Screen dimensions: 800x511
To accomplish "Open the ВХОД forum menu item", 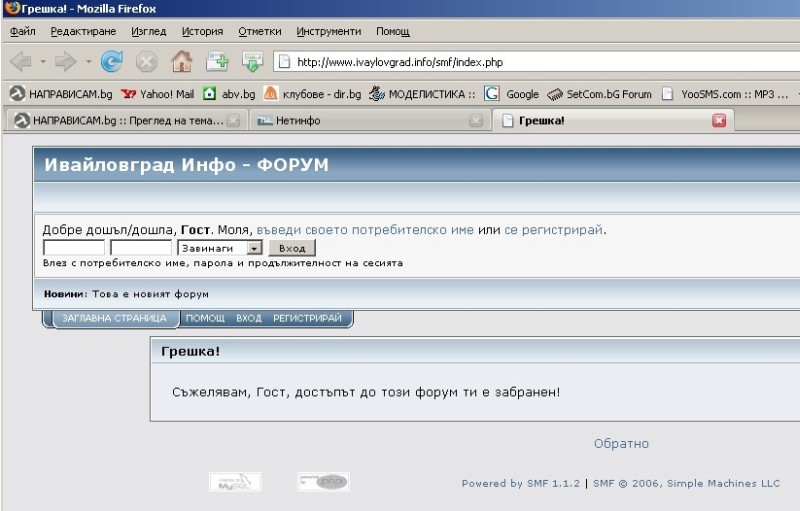I will point(248,318).
